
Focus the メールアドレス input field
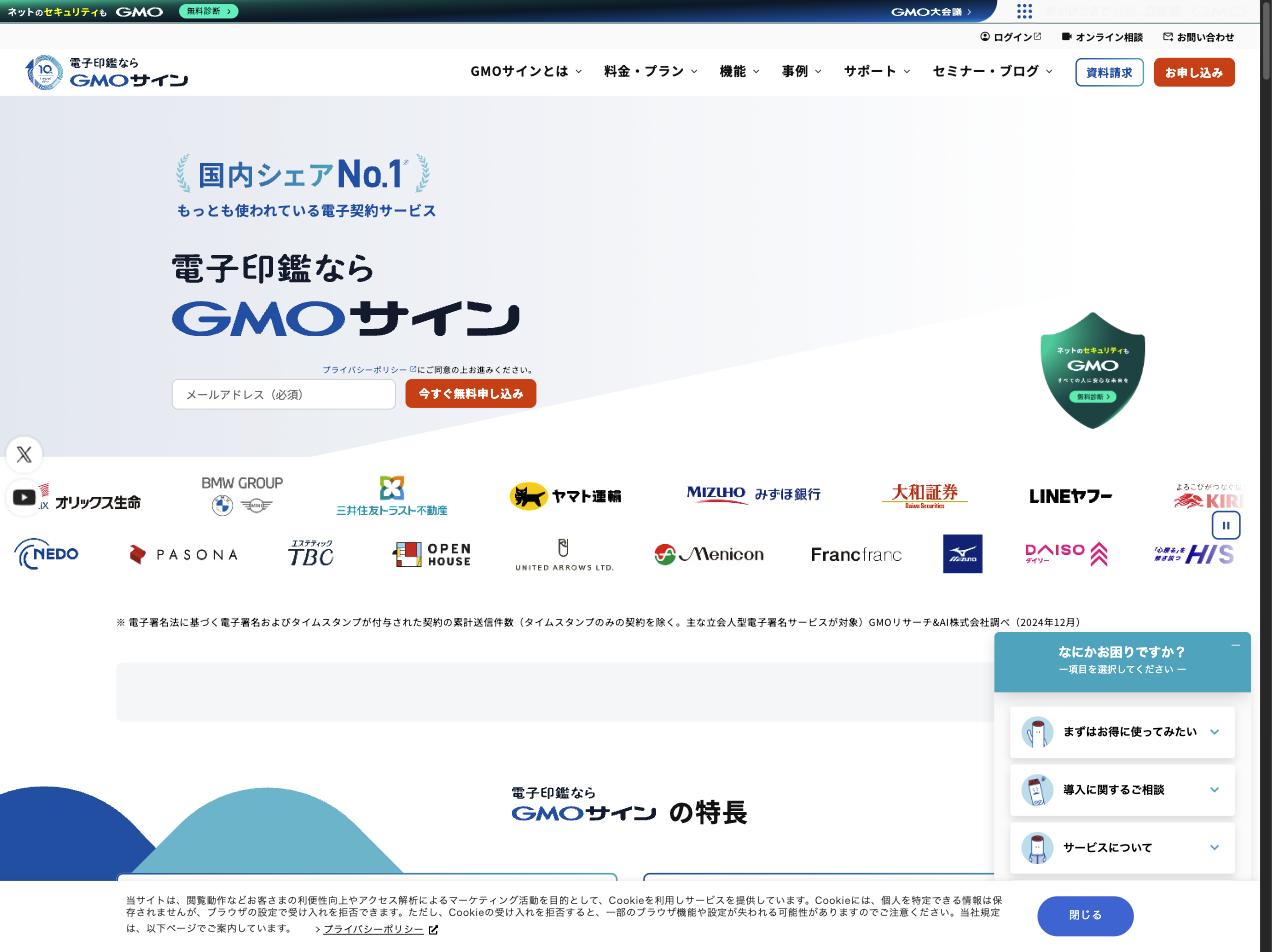click(x=284, y=394)
